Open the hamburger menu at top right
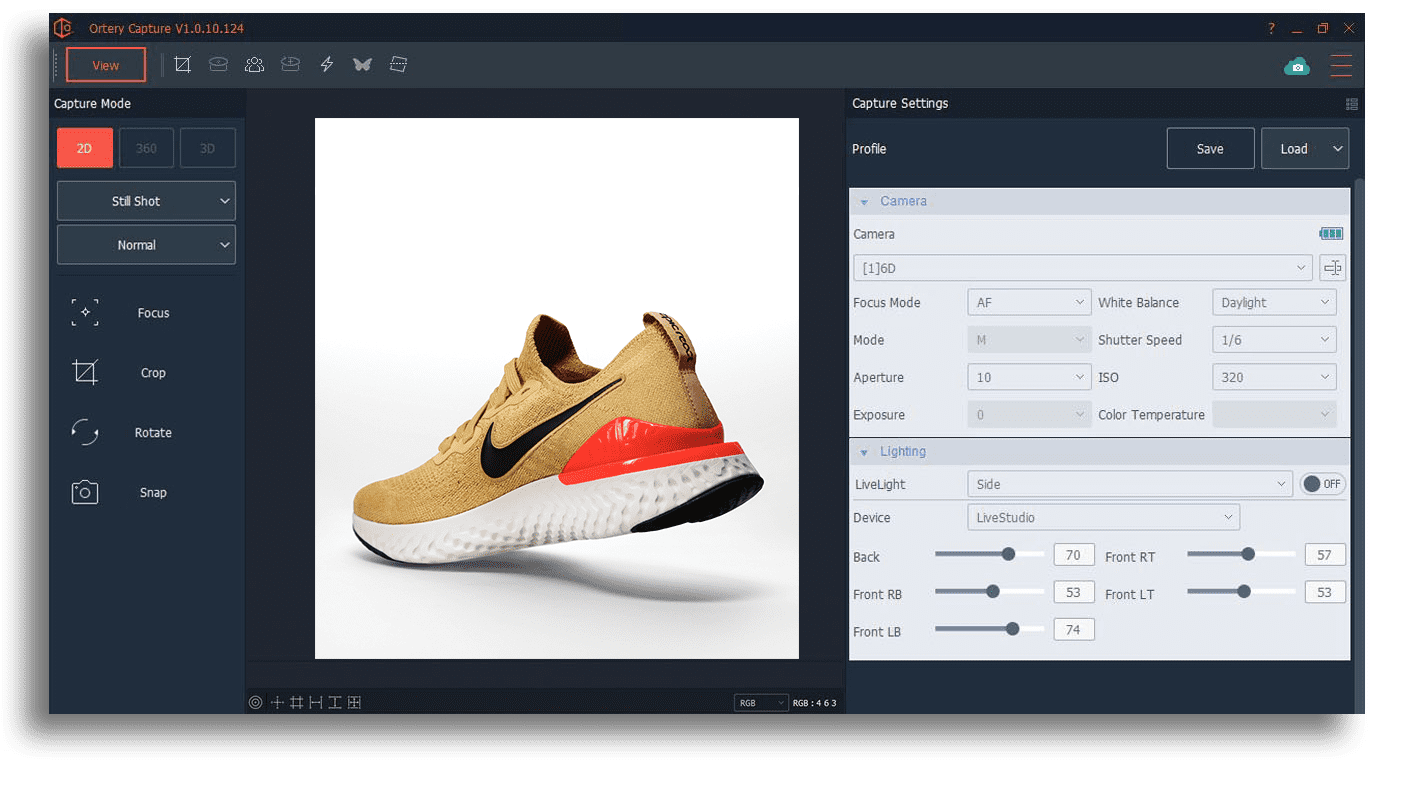This screenshot has width=1416, height=791. coord(1341,66)
